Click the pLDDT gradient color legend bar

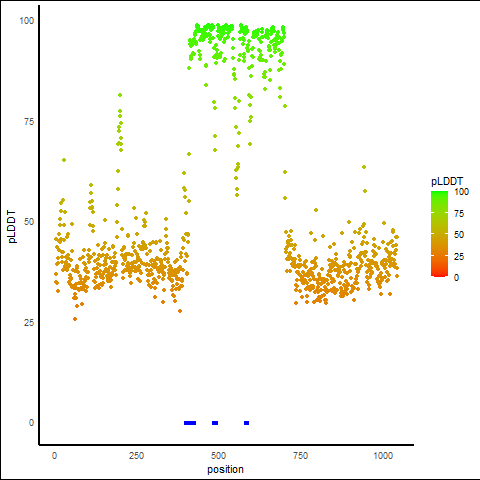(439, 234)
